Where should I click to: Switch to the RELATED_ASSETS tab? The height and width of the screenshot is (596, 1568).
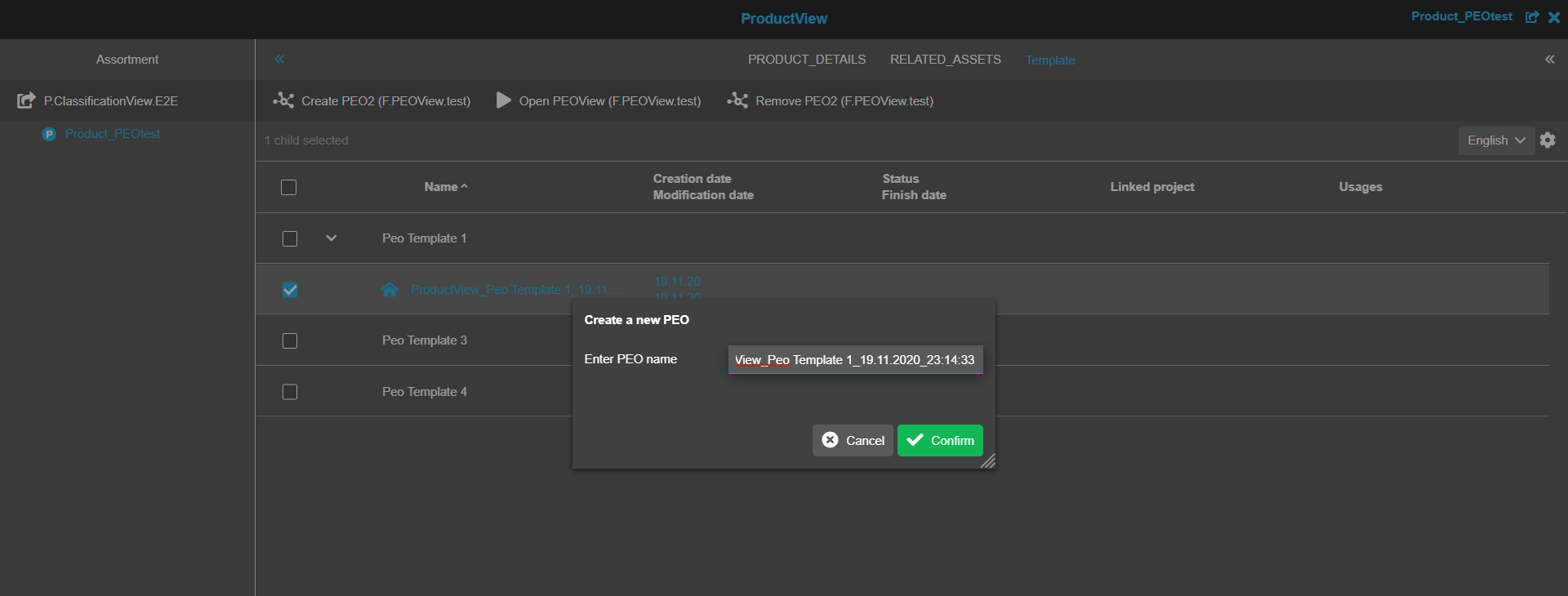pyautogui.click(x=946, y=60)
